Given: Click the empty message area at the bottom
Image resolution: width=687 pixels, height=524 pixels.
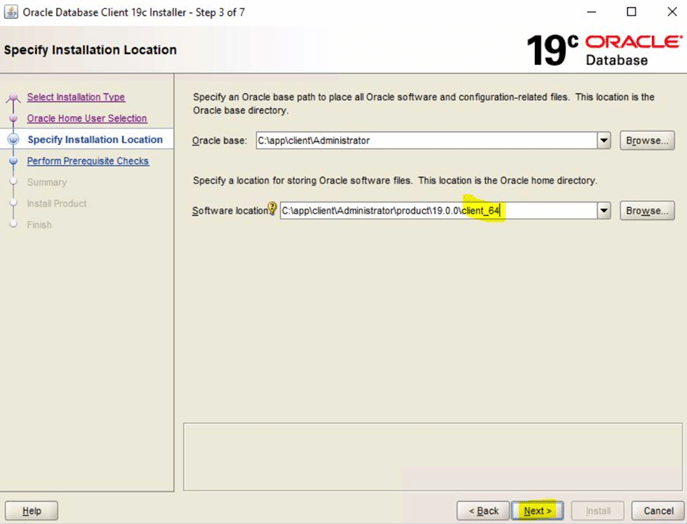Looking at the screenshot, I should click(433, 457).
